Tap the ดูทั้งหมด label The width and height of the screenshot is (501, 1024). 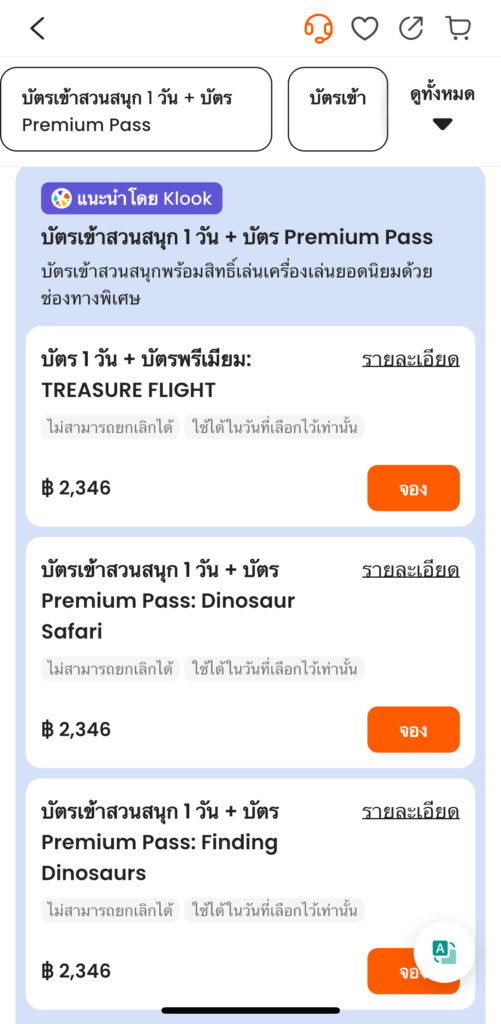point(442,95)
